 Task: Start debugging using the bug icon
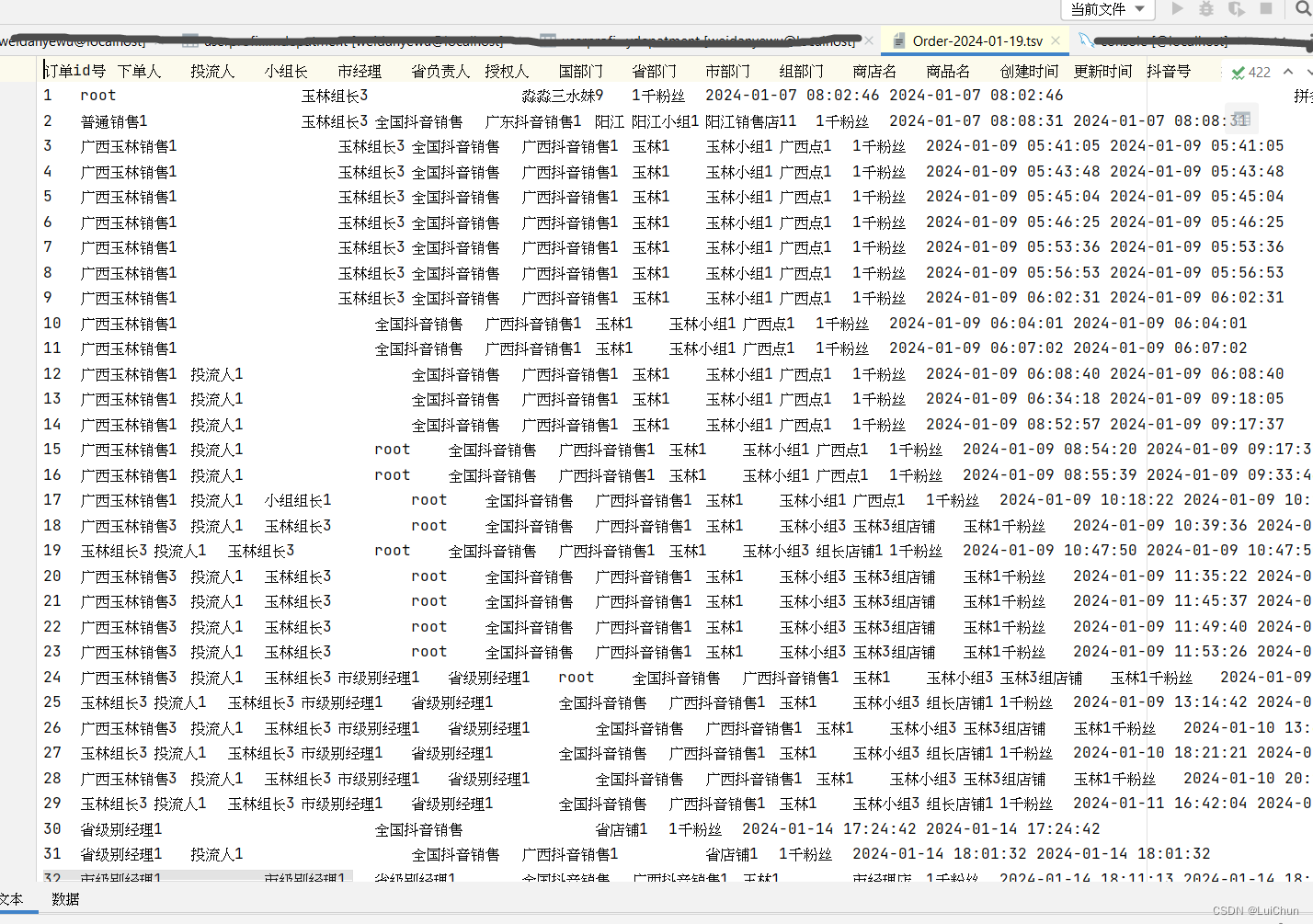tap(1206, 10)
